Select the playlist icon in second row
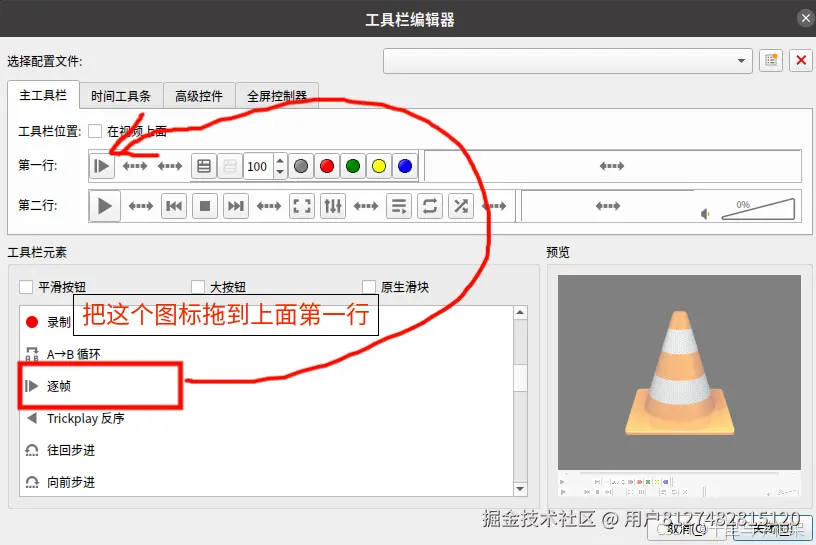Image resolution: width=816 pixels, height=545 pixels. coord(399,206)
